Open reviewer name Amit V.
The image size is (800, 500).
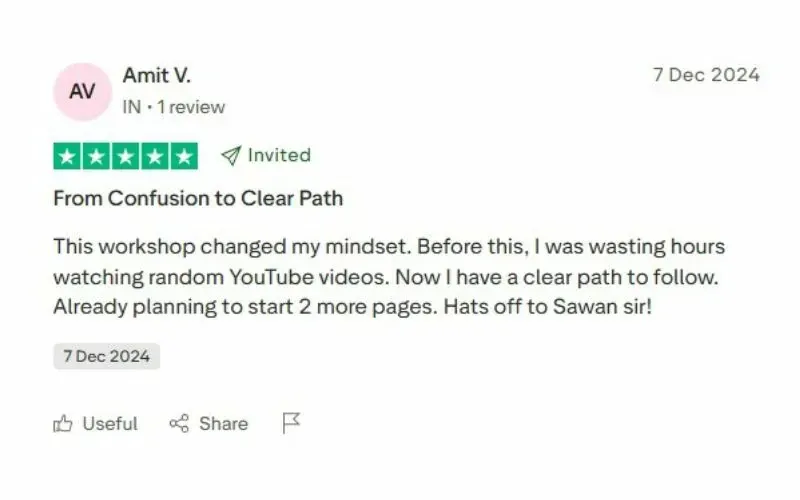click(x=157, y=76)
